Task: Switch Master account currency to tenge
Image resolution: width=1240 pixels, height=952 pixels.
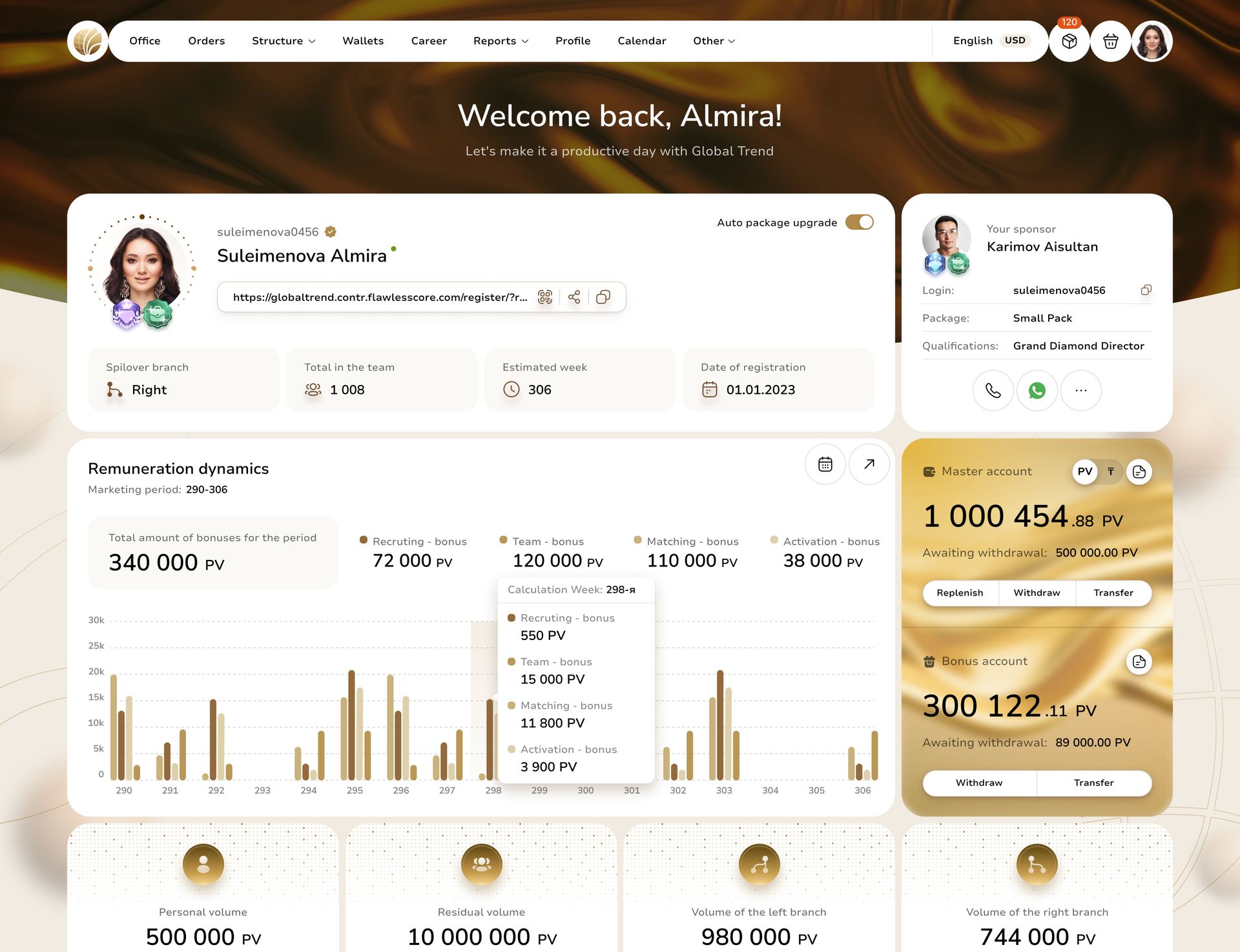Action: [x=1110, y=471]
